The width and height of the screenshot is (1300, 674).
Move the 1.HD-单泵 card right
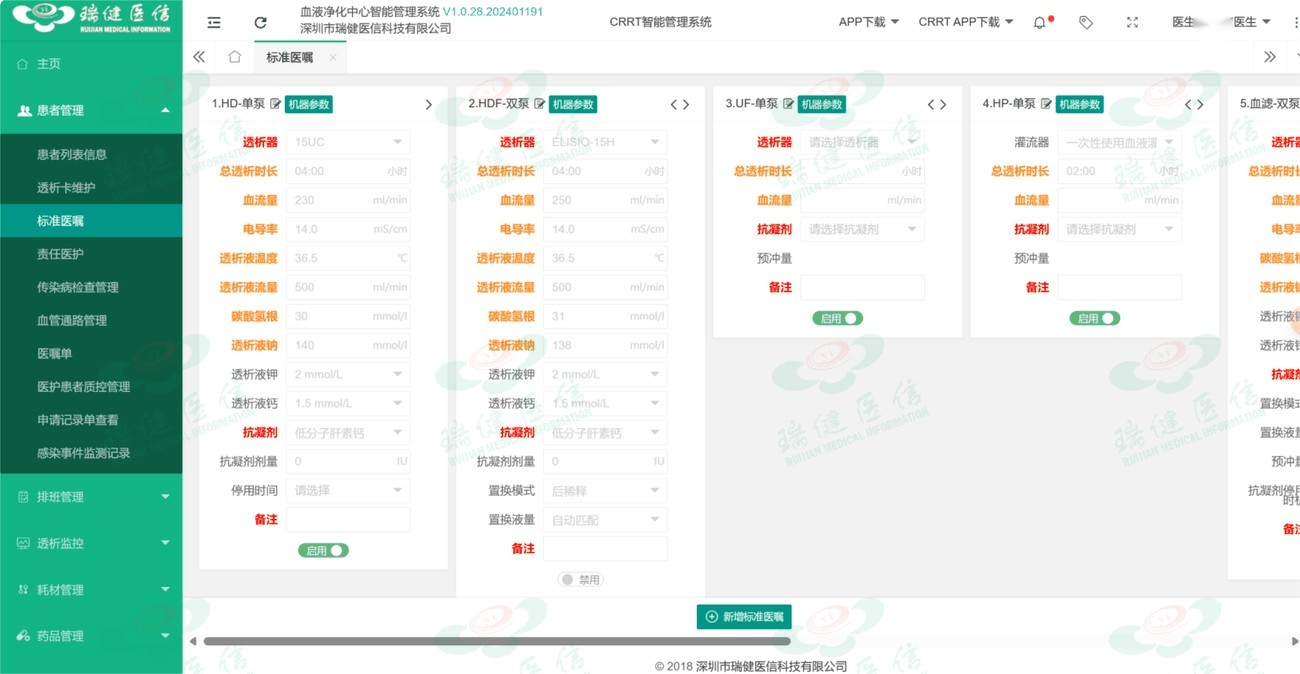[429, 104]
